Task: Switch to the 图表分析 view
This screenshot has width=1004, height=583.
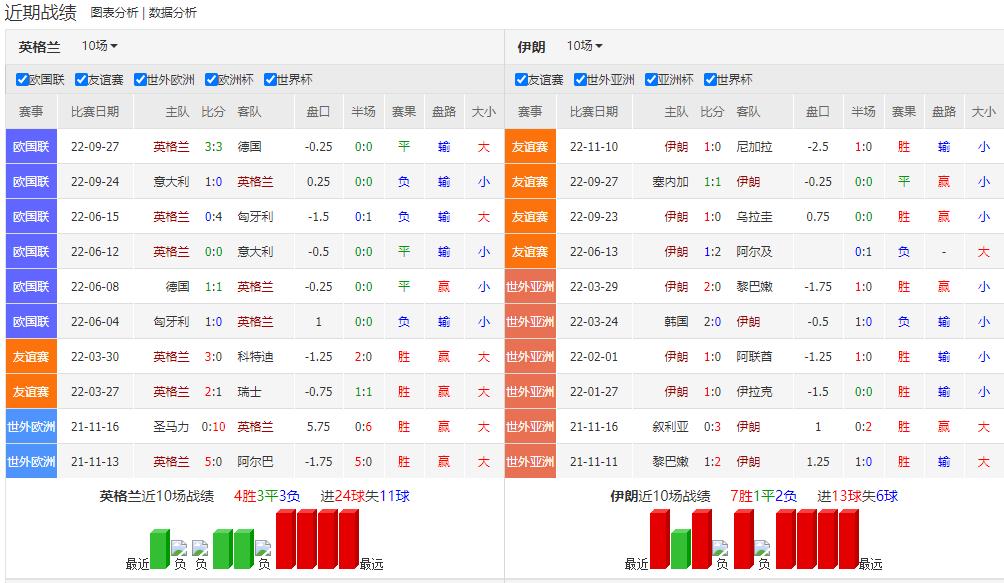Action: pyautogui.click(x=112, y=13)
